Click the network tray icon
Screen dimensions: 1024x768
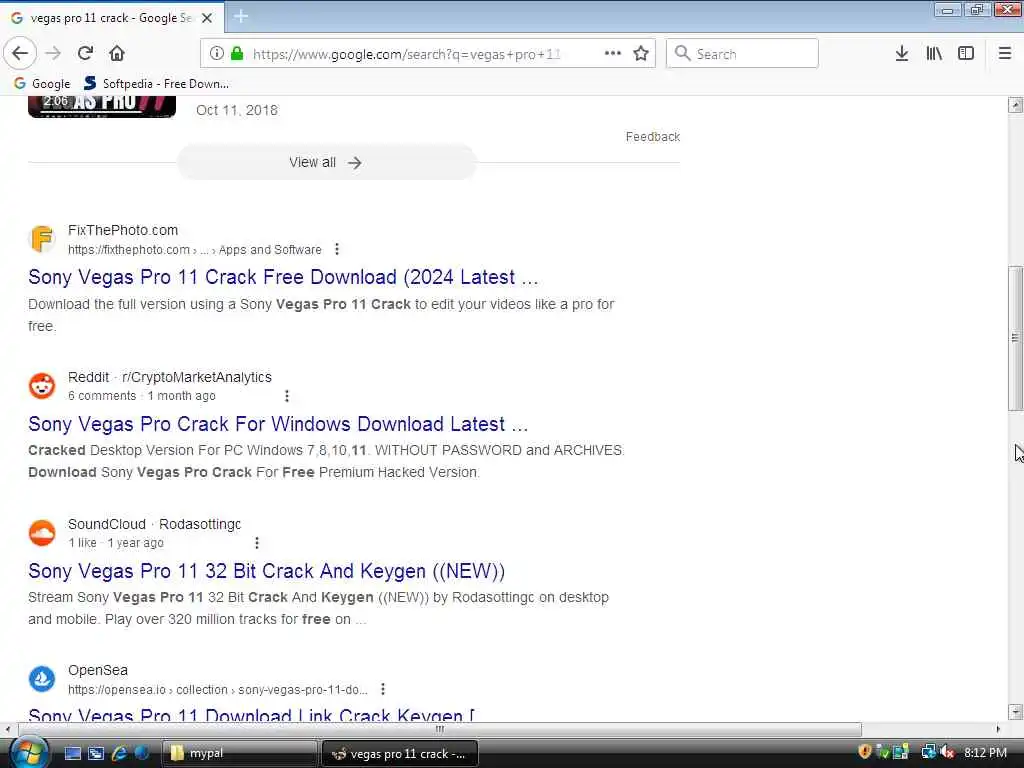[x=928, y=752]
